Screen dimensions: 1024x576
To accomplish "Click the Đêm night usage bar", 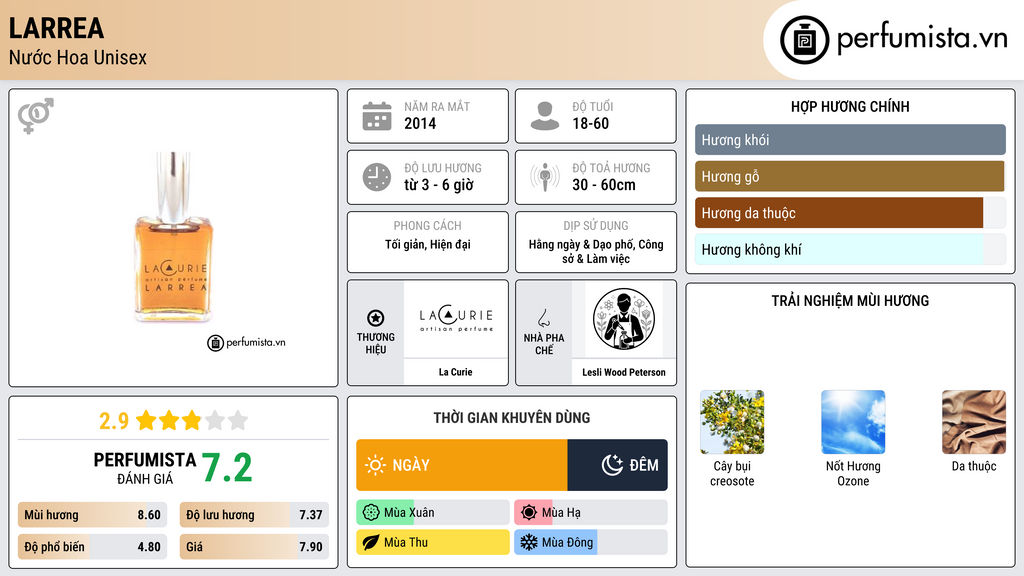I will [618, 465].
